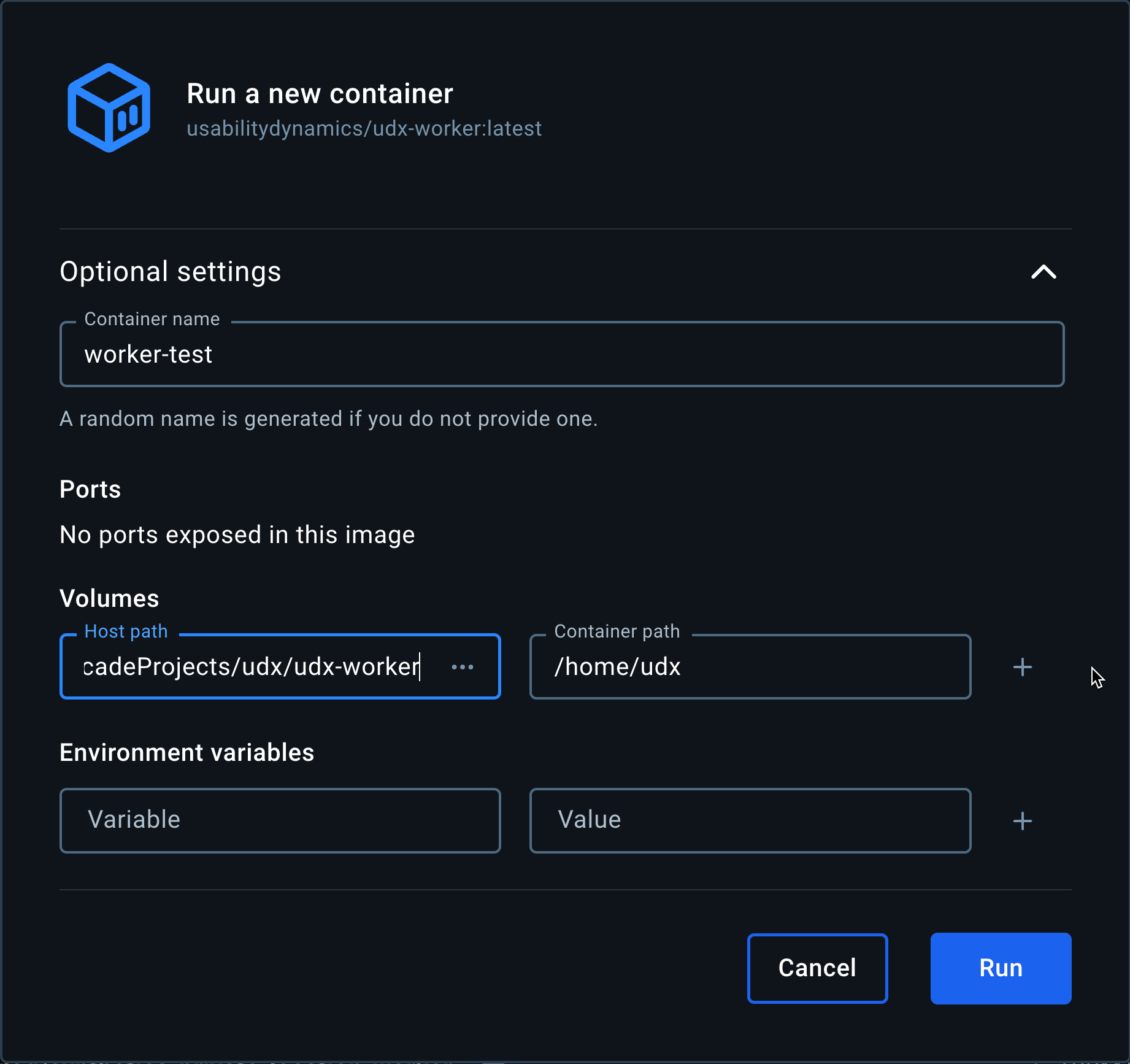Click the 'No ports exposed in this image' text
The width and height of the screenshot is (1130, 1064).
coord(237,535)
